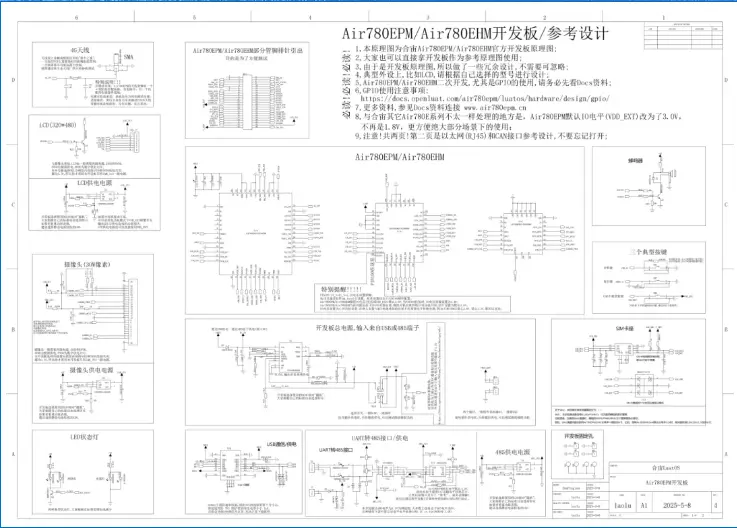The height and width of the screenshot is (528, 737).
Task: Select the '485供电电源' sub-block heading
Action: tap(512, 452)
